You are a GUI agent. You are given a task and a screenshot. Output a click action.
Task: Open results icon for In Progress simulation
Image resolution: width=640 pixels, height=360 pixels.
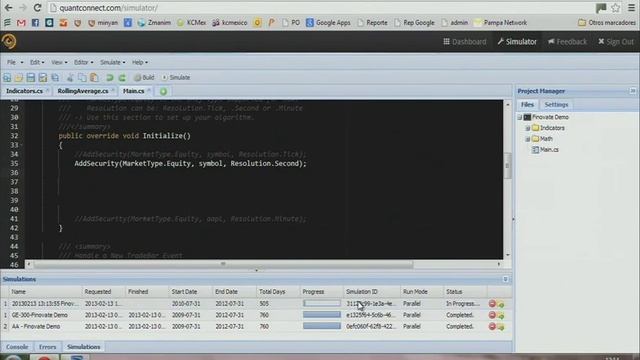click(501, 304)
